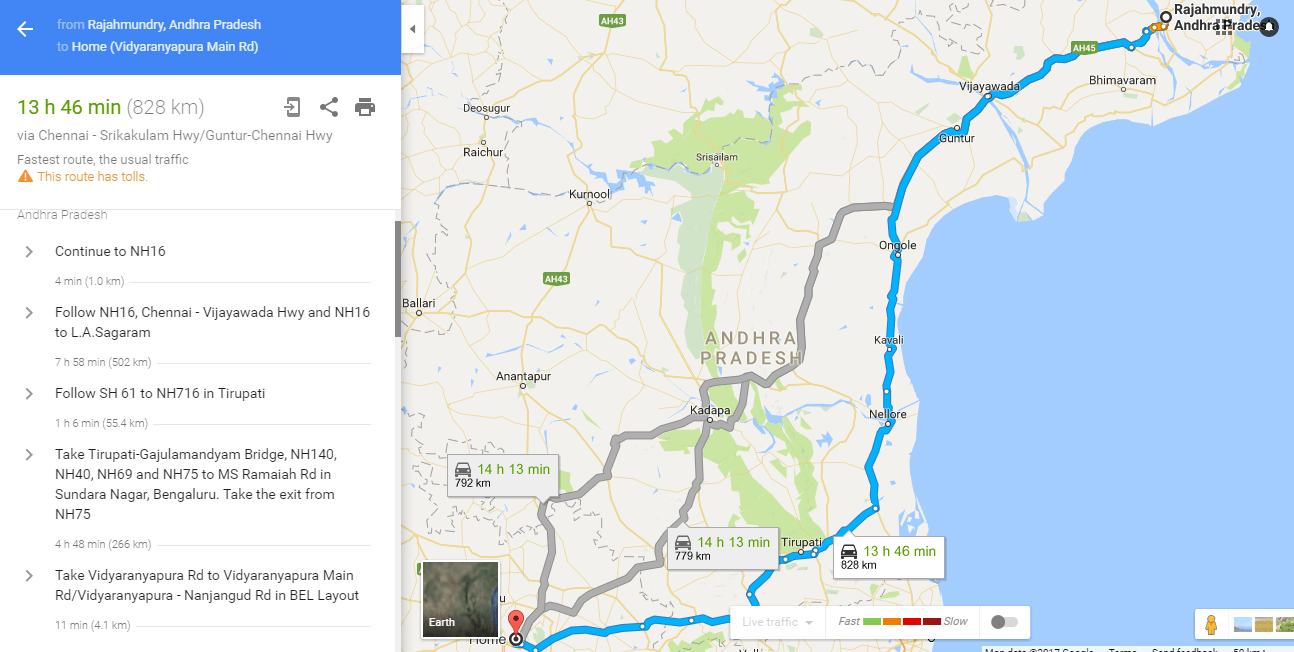Select the Pegman Street View icon
Screen dimensions: 1294x652
click(1211, 624)
